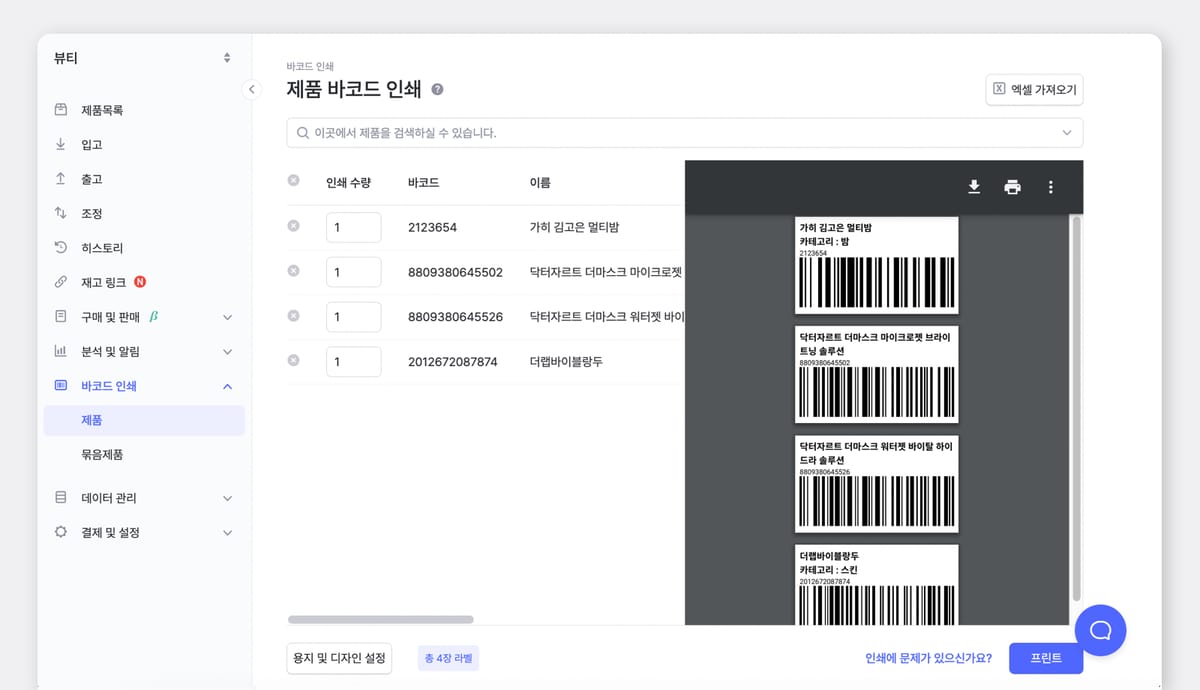
Task: Open 제품목록 from the sidebar menu
Action: 91,109
